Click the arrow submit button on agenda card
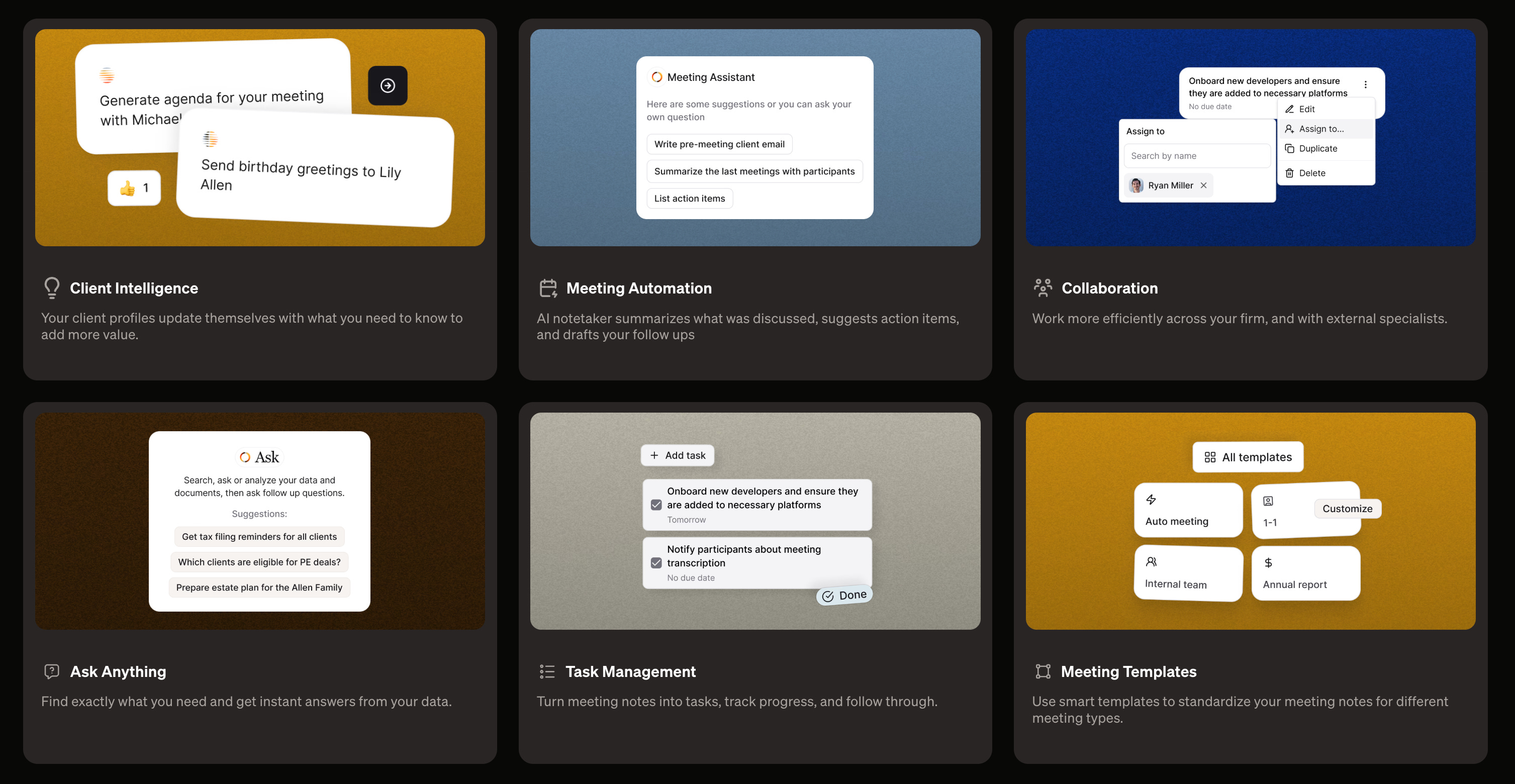This screenshot has width=1515, height=784. click(x=388, y=86)
